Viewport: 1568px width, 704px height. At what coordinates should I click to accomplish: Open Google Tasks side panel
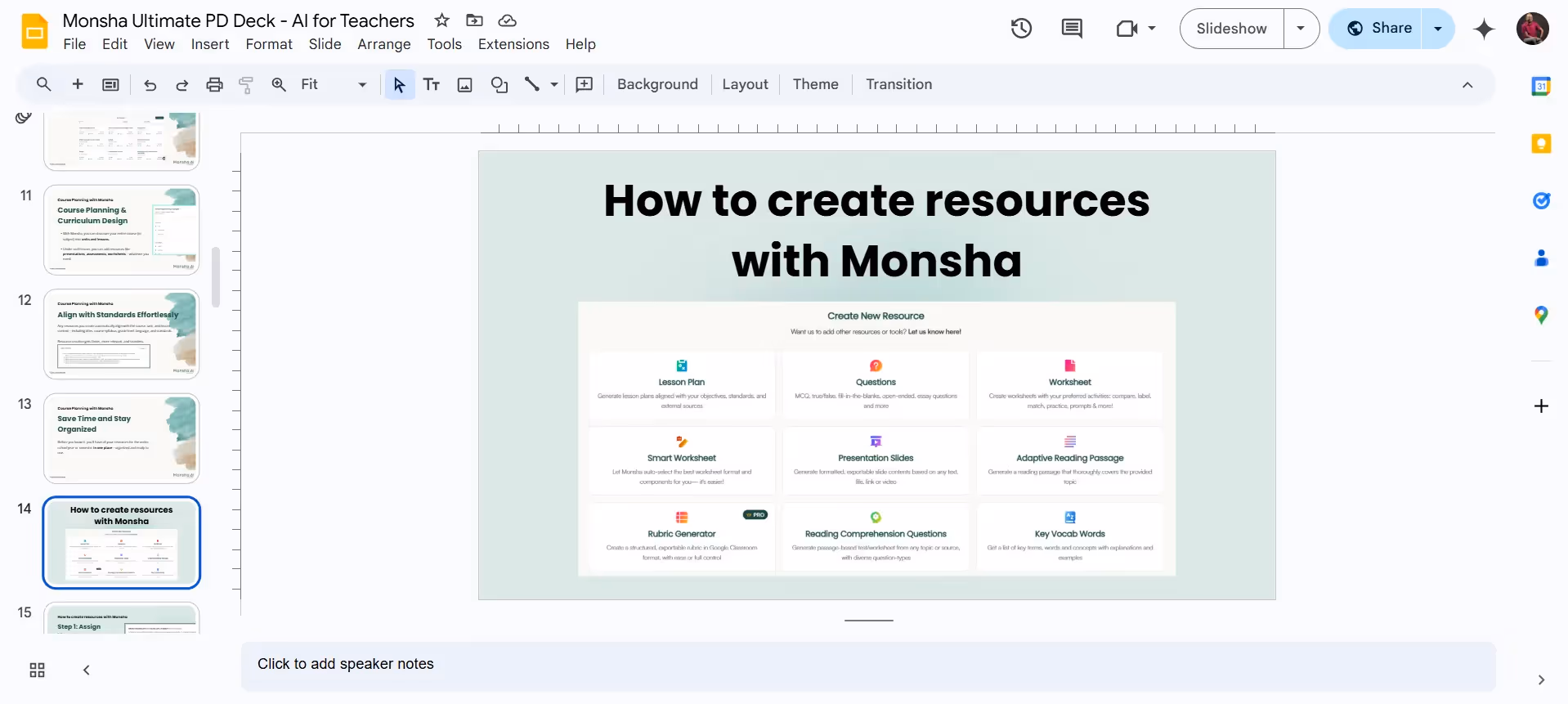click(1541, 200)
